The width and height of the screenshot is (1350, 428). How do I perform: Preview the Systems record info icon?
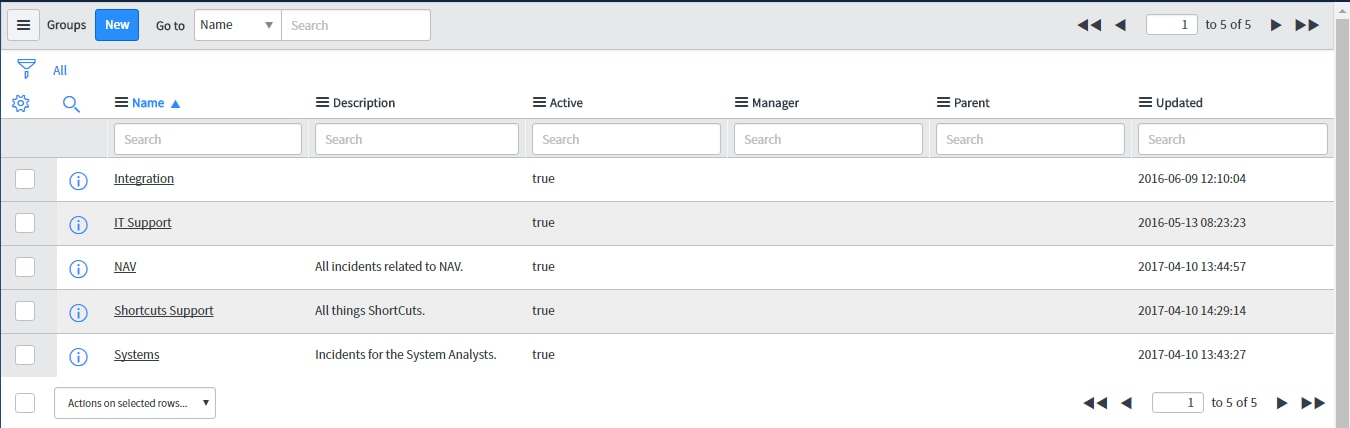(x=78, y=357)
